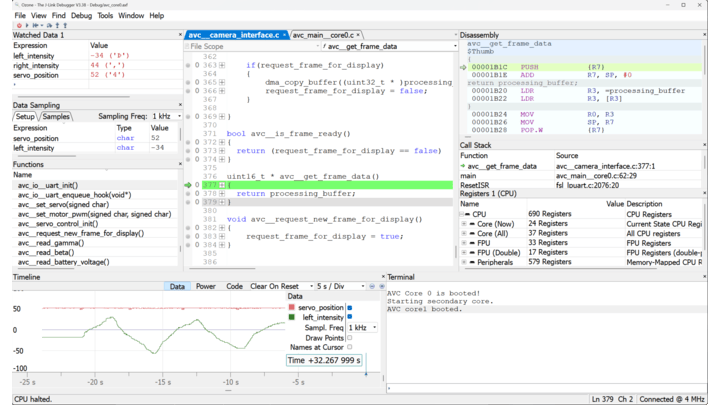Close the Watched Data 1 panel
The image size is (720, 405).
tap(180, 35)
